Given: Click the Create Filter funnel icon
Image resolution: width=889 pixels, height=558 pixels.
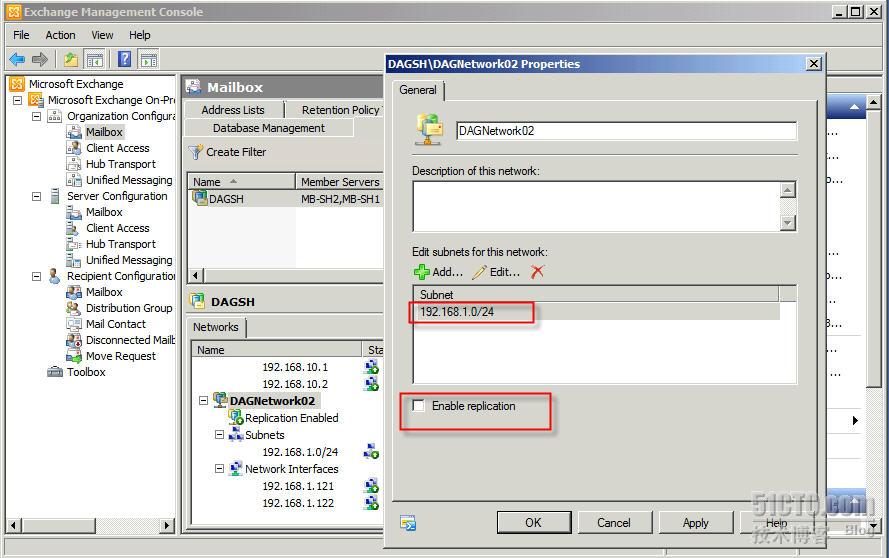Looking at the screenshot, I should [x=196, y=152].
